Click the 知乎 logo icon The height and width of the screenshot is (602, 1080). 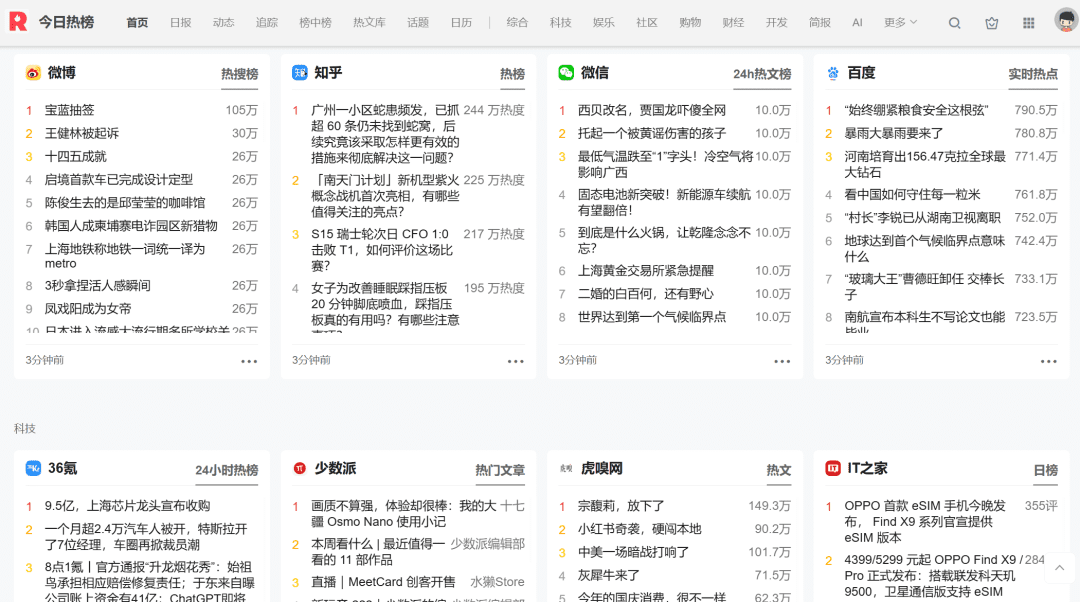coord(299,73)
